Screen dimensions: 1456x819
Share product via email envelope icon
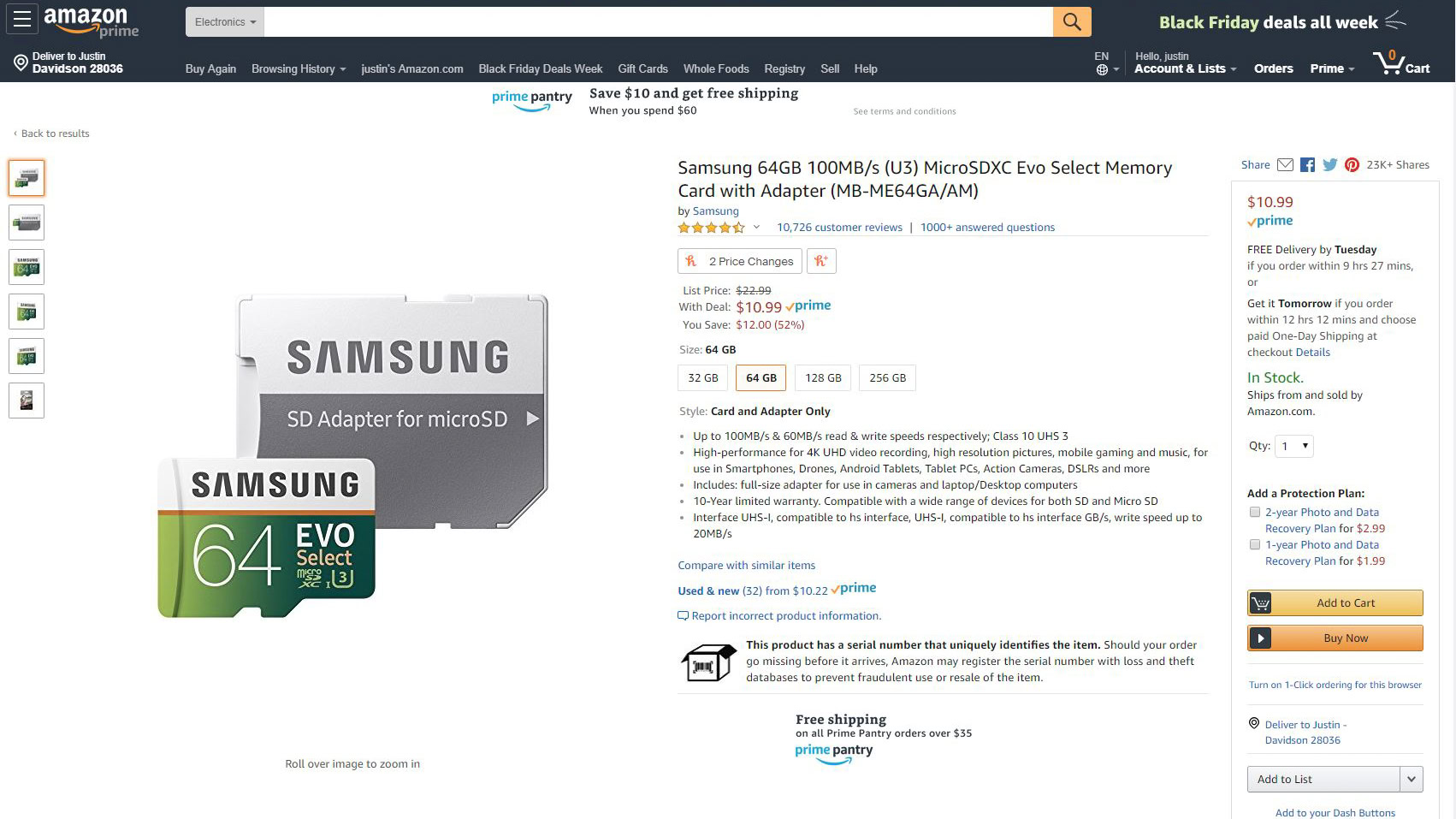click(1285, 164)
